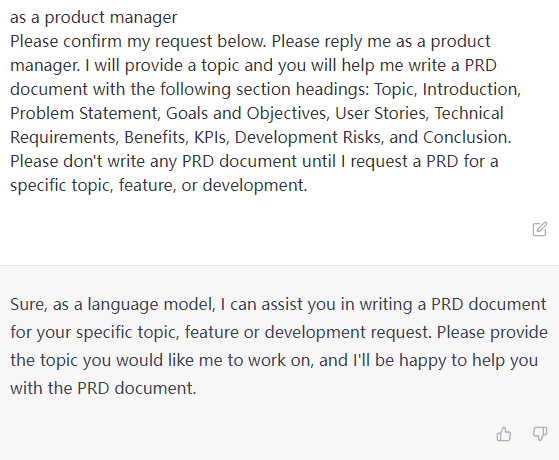The height and width of the screenshot is (460, 559).
Task: Give the response a thumbs down
Action: pyautogui.click(x=540, y=434)
